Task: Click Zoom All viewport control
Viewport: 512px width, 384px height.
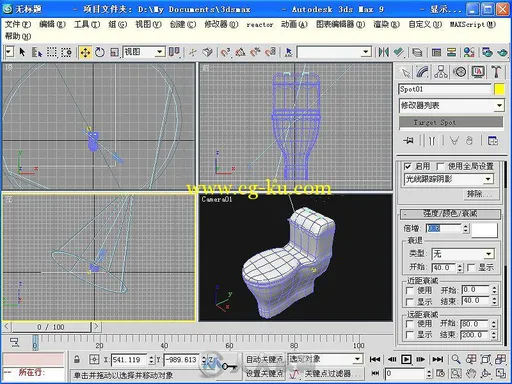Action: point(471,359)
